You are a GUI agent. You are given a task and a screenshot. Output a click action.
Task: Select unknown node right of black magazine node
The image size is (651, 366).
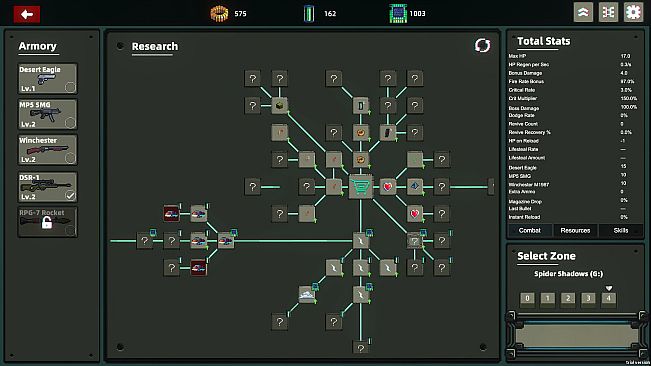pyautogui.click(x=415, y=133)
